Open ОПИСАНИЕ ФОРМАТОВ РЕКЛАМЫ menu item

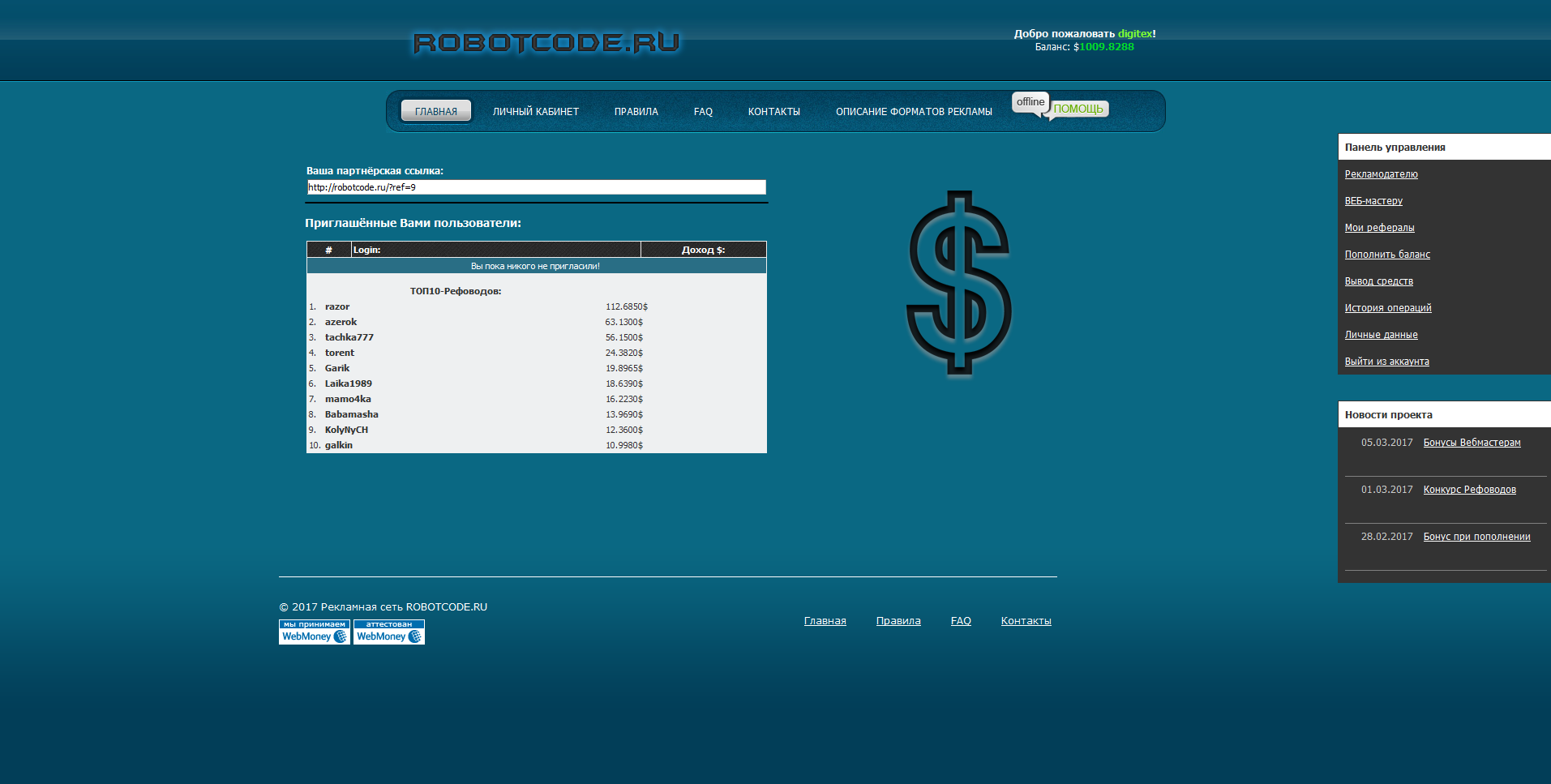(x=914, y=112)
